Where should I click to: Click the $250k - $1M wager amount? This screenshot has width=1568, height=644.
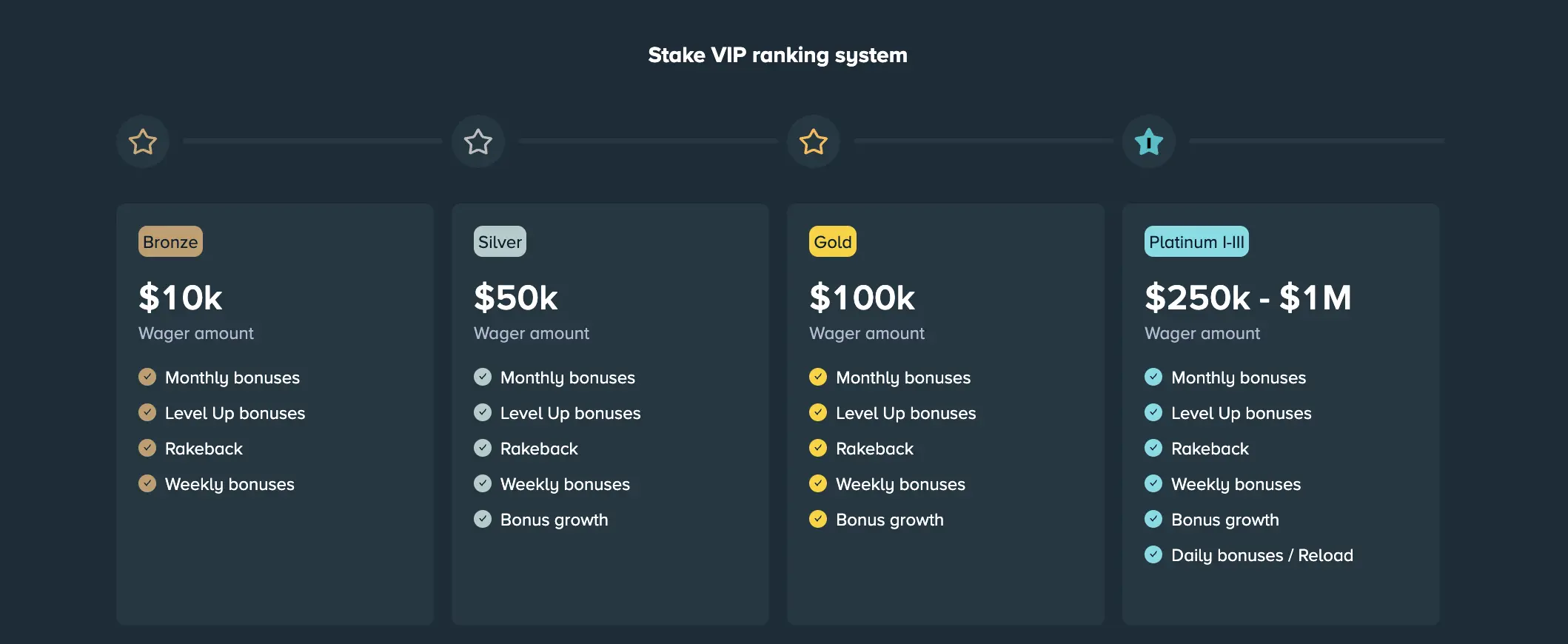coord(1247,298)
